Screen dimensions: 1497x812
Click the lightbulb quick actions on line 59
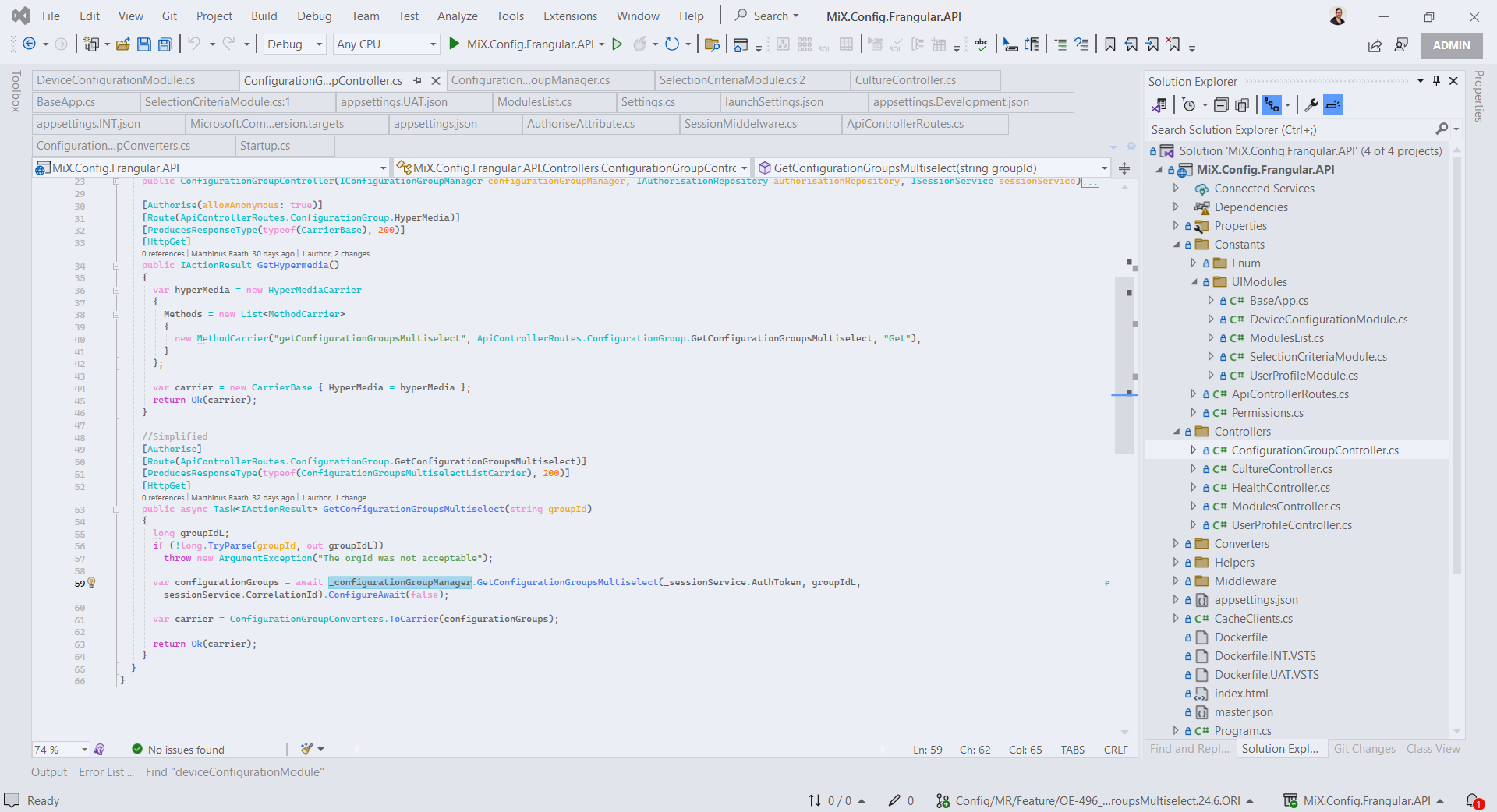pyautogui.click(x=91, y=582)
